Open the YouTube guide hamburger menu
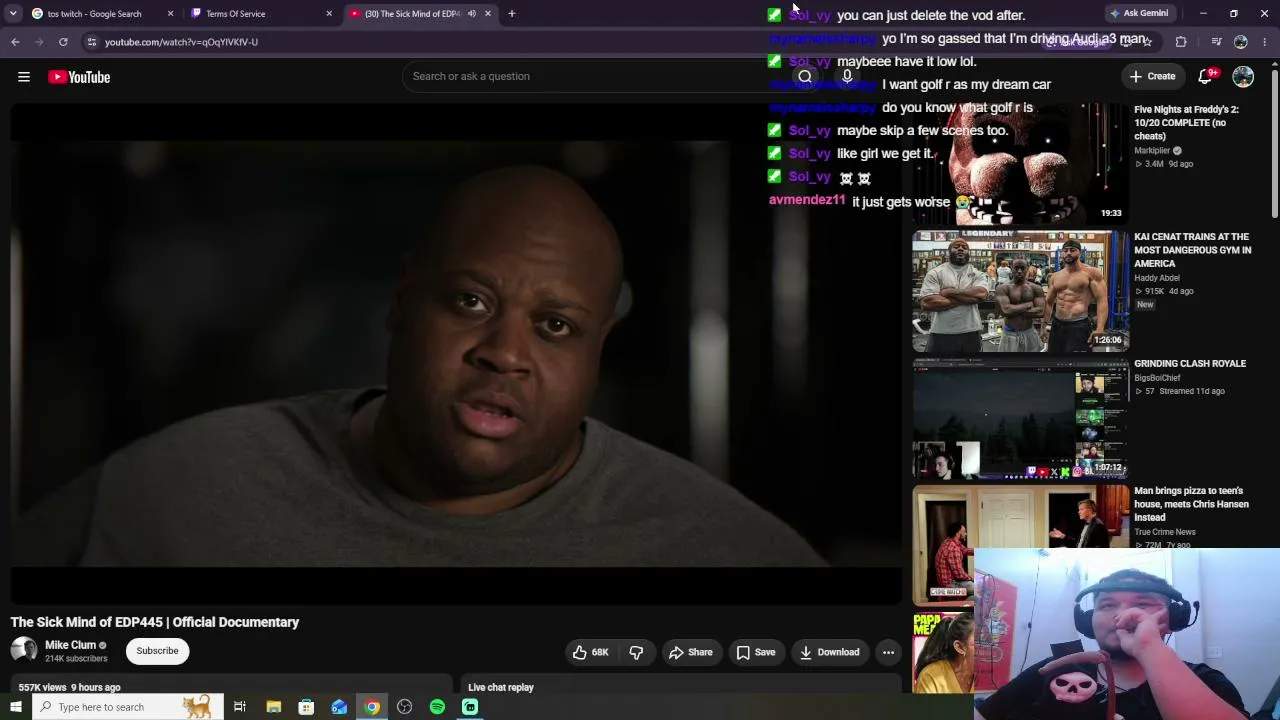 (x=24, y=77)
